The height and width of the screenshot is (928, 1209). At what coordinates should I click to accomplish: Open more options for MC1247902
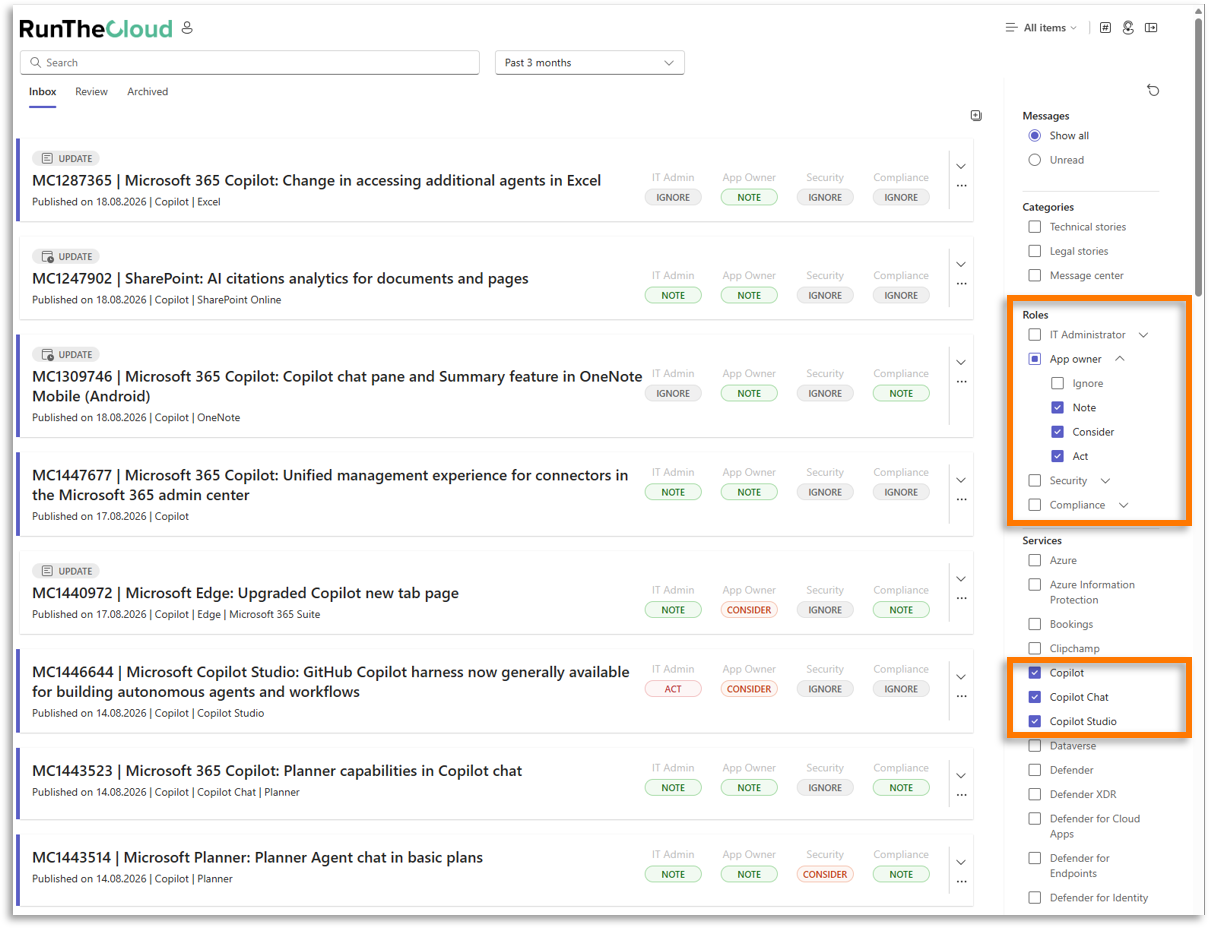point(961,284)
